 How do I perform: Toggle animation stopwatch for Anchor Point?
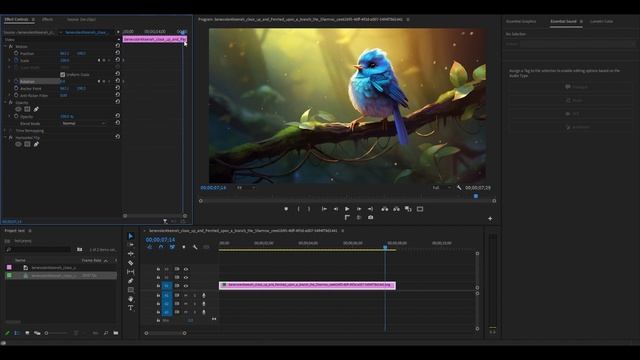pyautogui.click(x=16, y=88)
